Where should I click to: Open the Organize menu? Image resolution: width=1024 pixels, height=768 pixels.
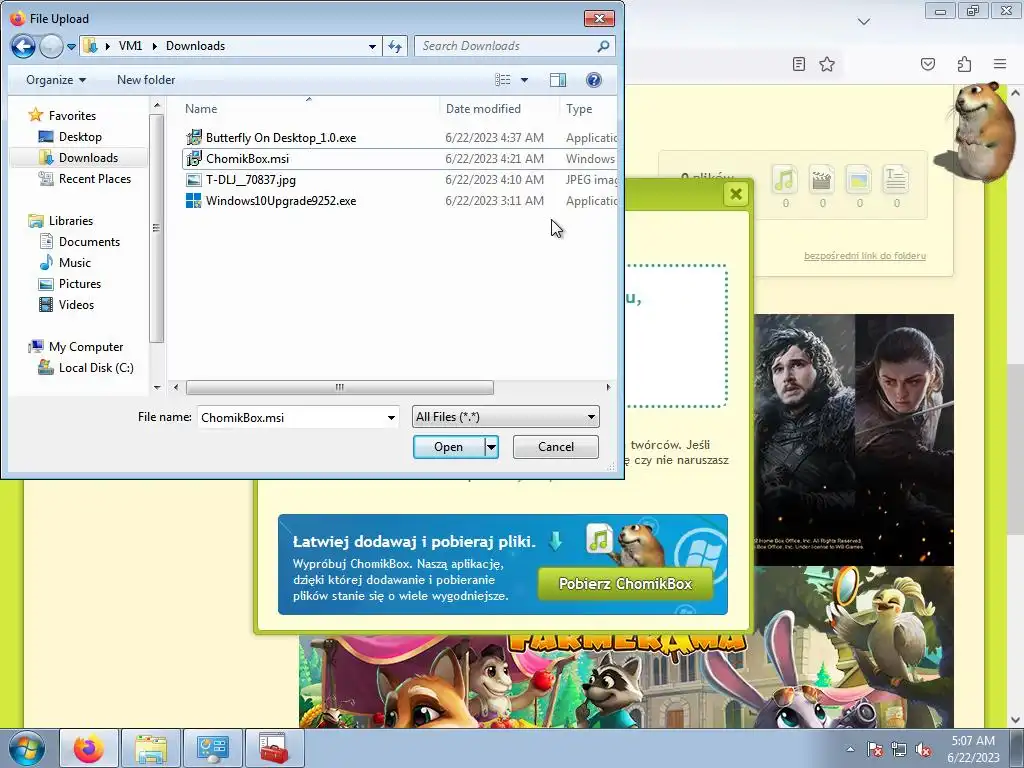(x=56, y=80)
